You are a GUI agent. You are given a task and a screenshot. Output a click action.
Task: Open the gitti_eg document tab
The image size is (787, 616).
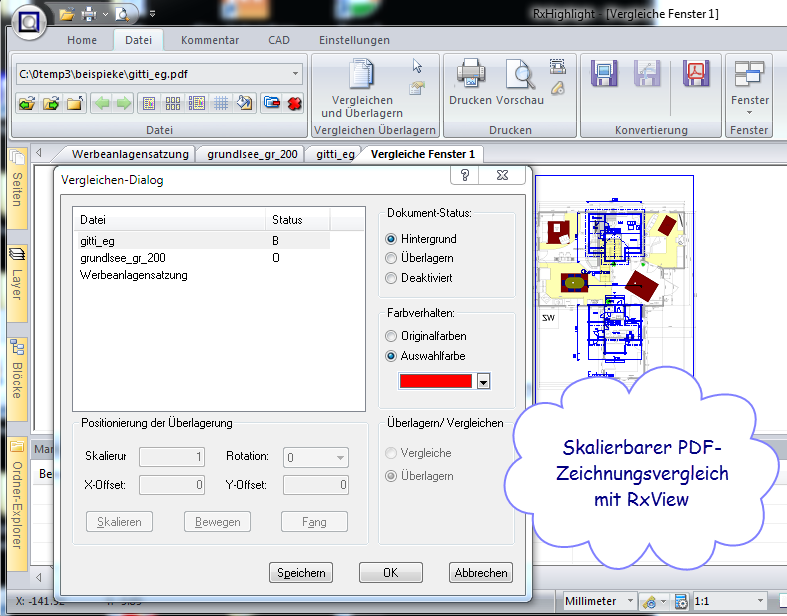click(335, 154)
